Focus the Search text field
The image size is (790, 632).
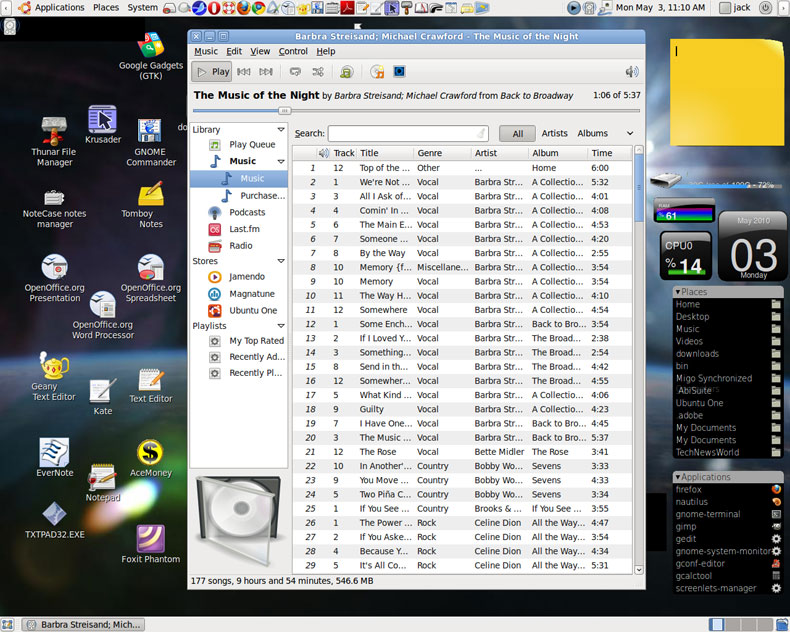click(408, 134)
